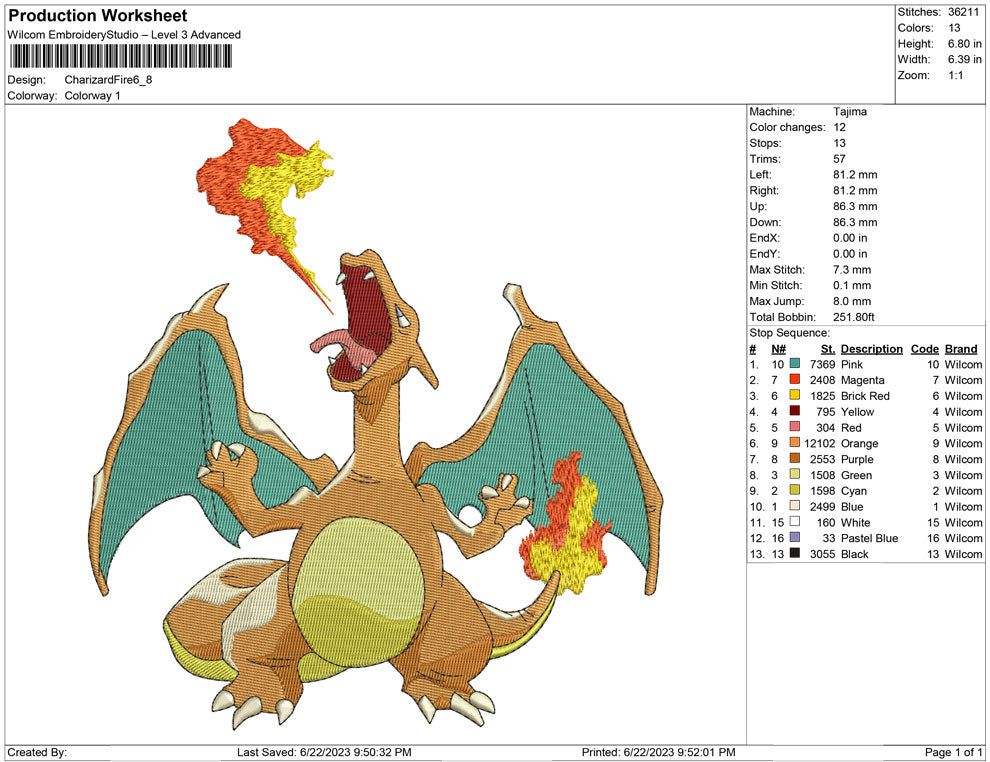The image size is (990, 762).
Task: Click the Orange thread swatch
Action: click(793, 443)
